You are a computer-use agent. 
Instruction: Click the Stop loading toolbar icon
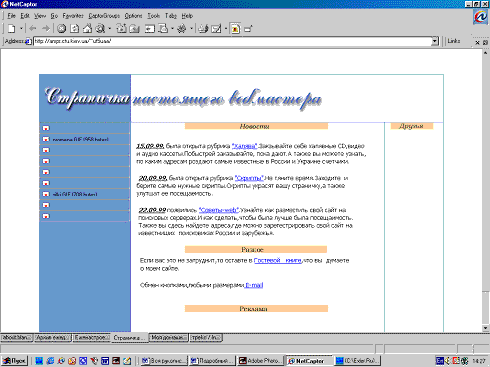tap(61, 29)
